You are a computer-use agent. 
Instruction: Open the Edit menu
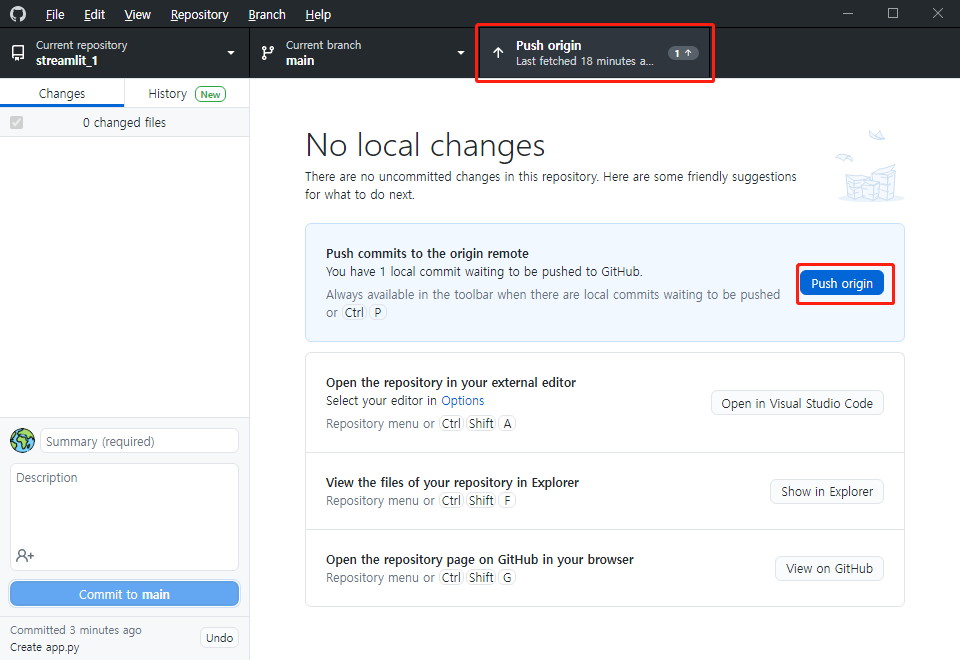click(94, 14)
